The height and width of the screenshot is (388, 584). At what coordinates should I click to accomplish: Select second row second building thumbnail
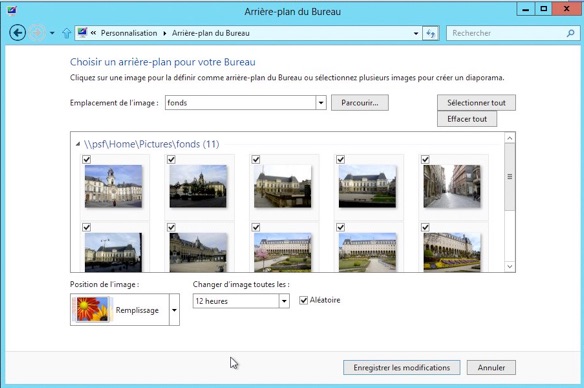pyautogui.click(x=198, y=252)
